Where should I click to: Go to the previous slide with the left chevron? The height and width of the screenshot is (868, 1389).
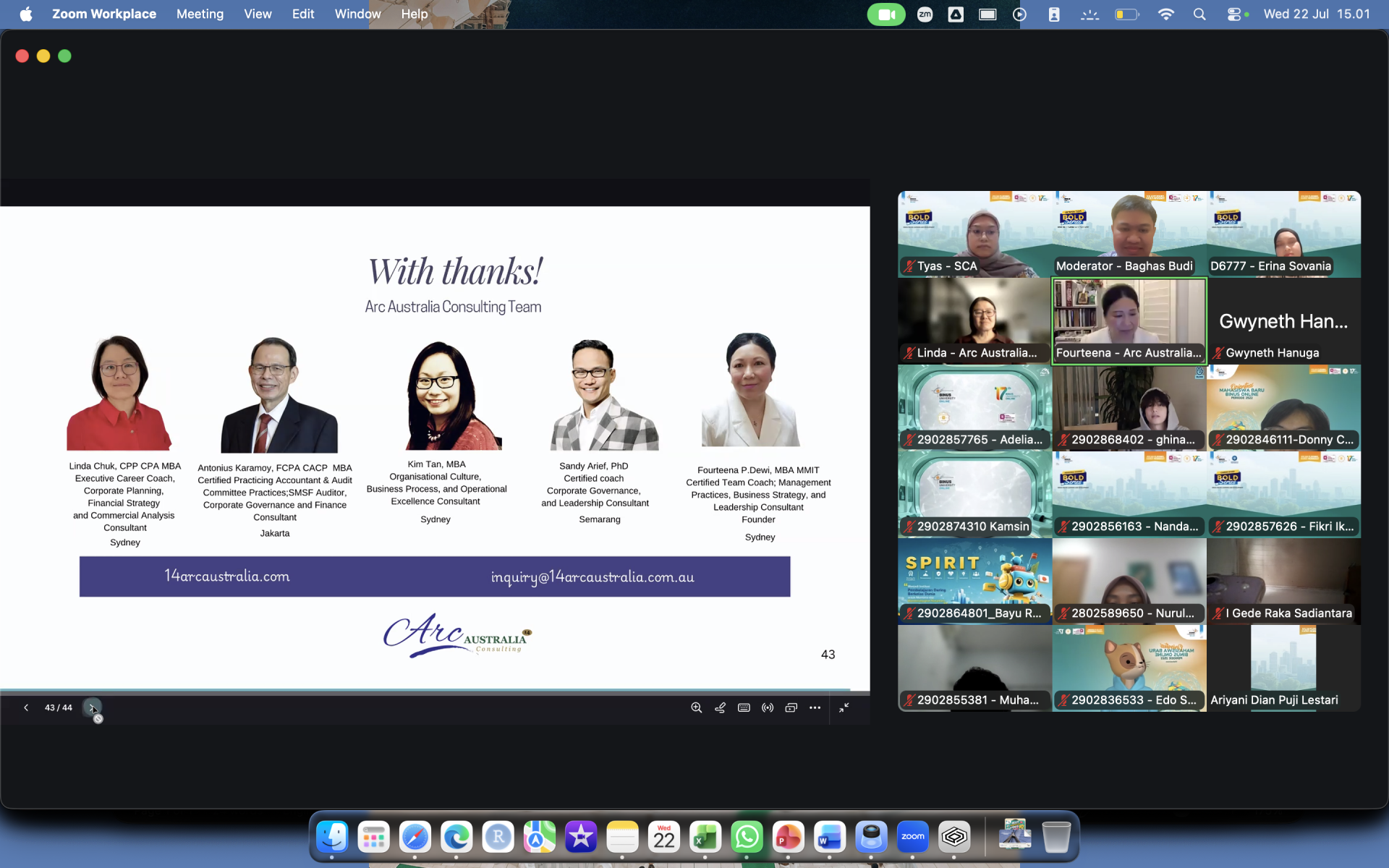pyautogui.click(x=26, y=707)
